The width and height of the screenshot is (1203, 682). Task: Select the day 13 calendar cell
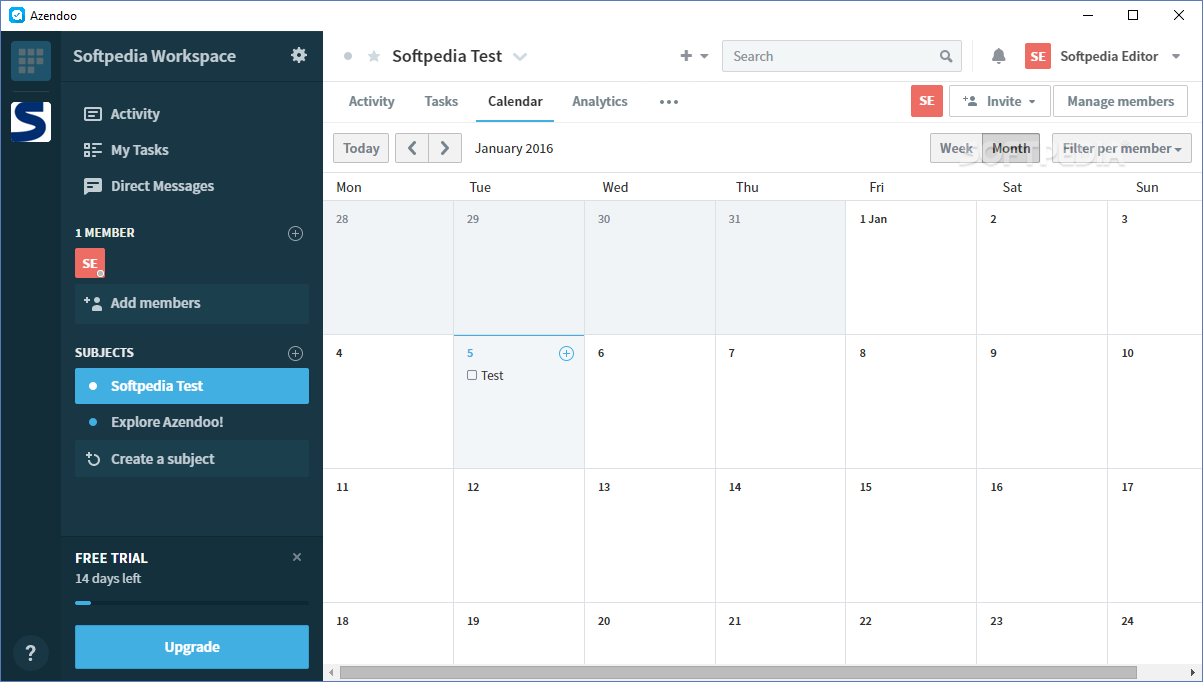click(650, 536)
